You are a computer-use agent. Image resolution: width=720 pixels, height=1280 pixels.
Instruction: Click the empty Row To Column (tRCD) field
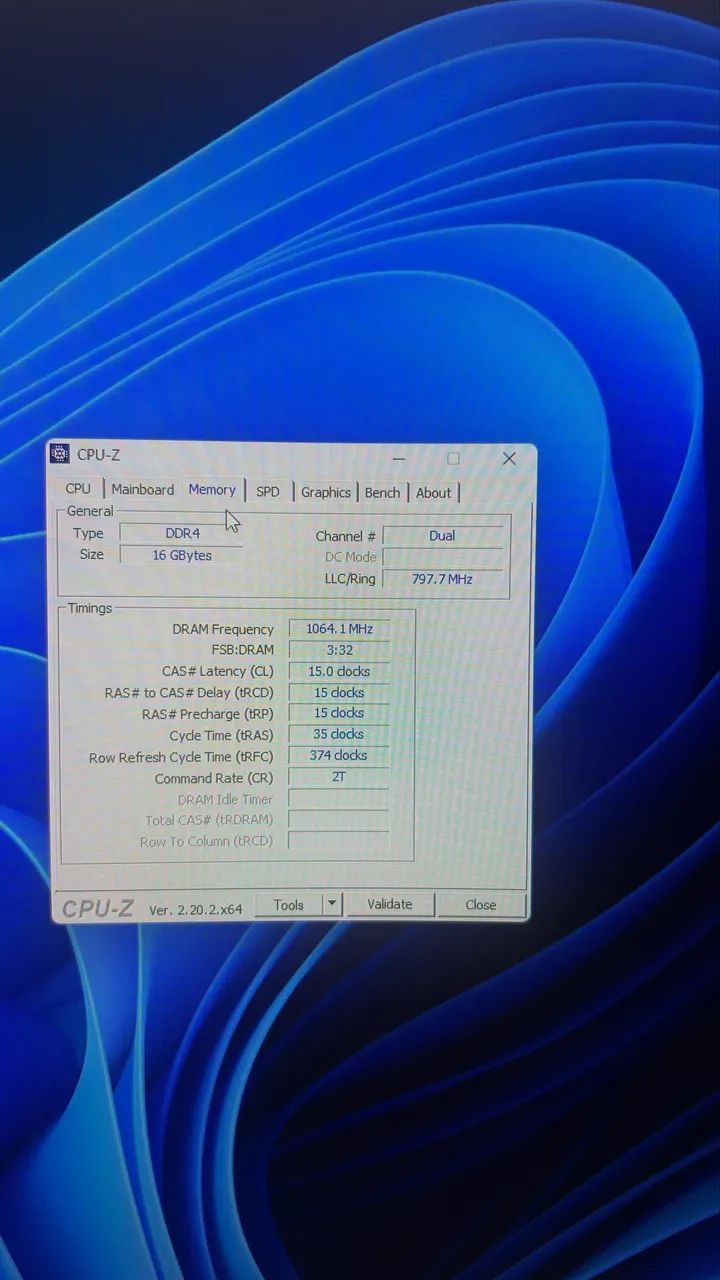coord(339,840)
